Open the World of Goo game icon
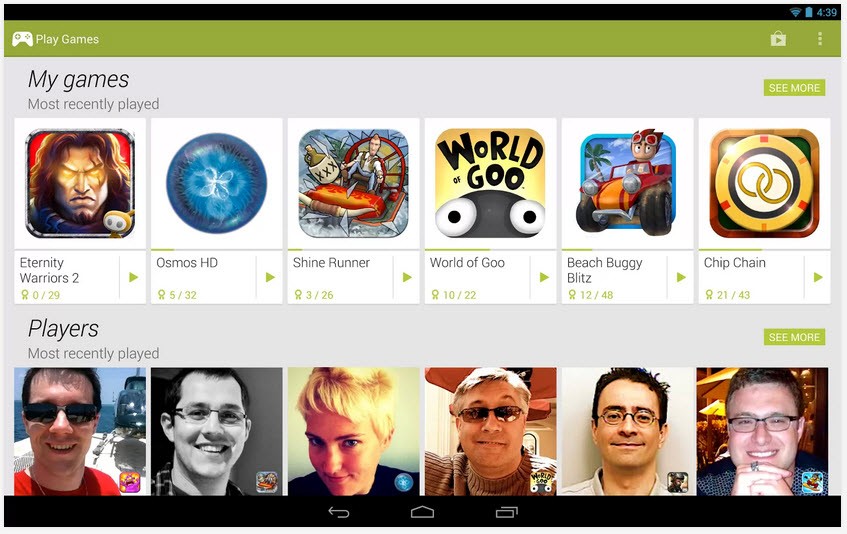 [x=490, y=183]
